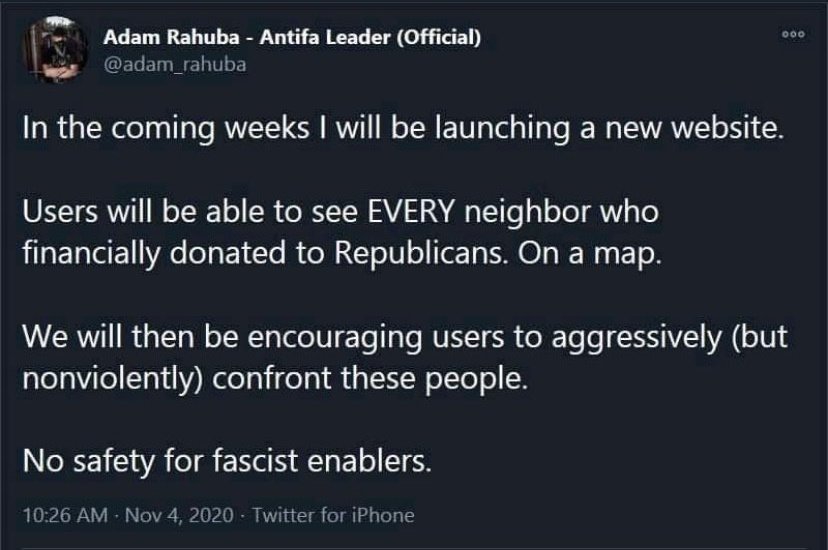Screen dimensions: 828x550
Task: Click the @adam_rahuba handle
Action: click(175, 65)
